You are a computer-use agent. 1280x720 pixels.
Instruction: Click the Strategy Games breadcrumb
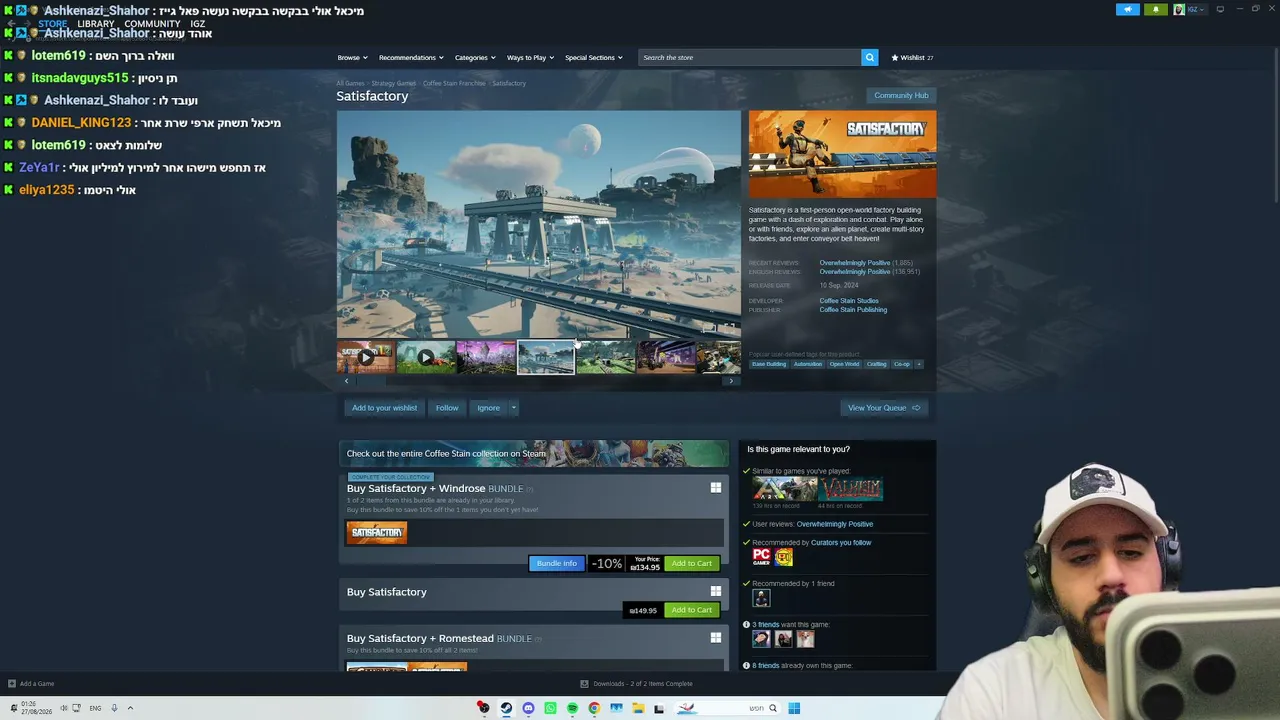(394, 83)
